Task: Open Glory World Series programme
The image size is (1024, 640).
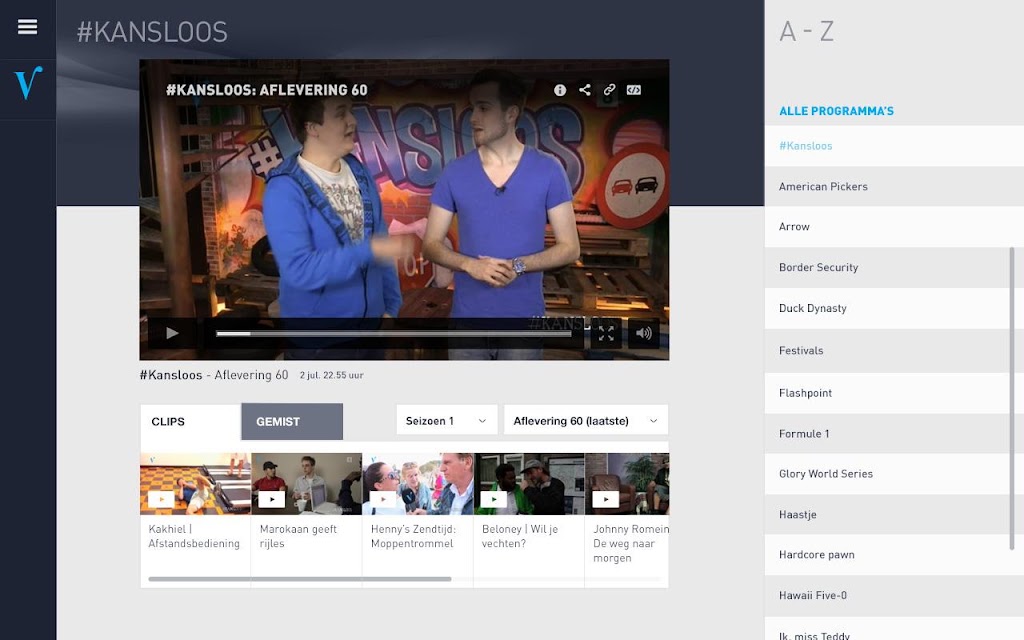Action: 894,474
